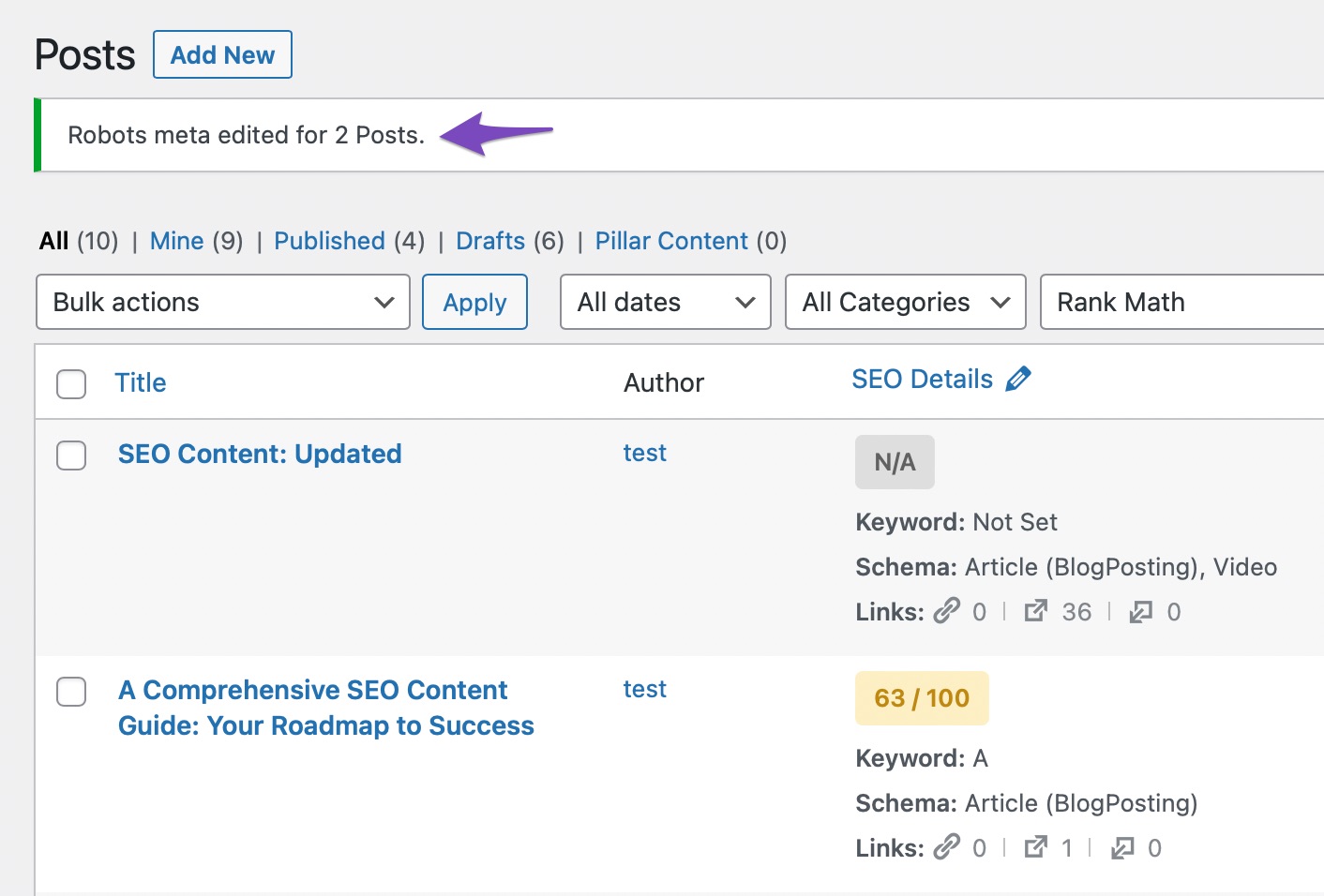
Task: Click author test for SEO Content: Updated
Action: (x=644, y=453)
